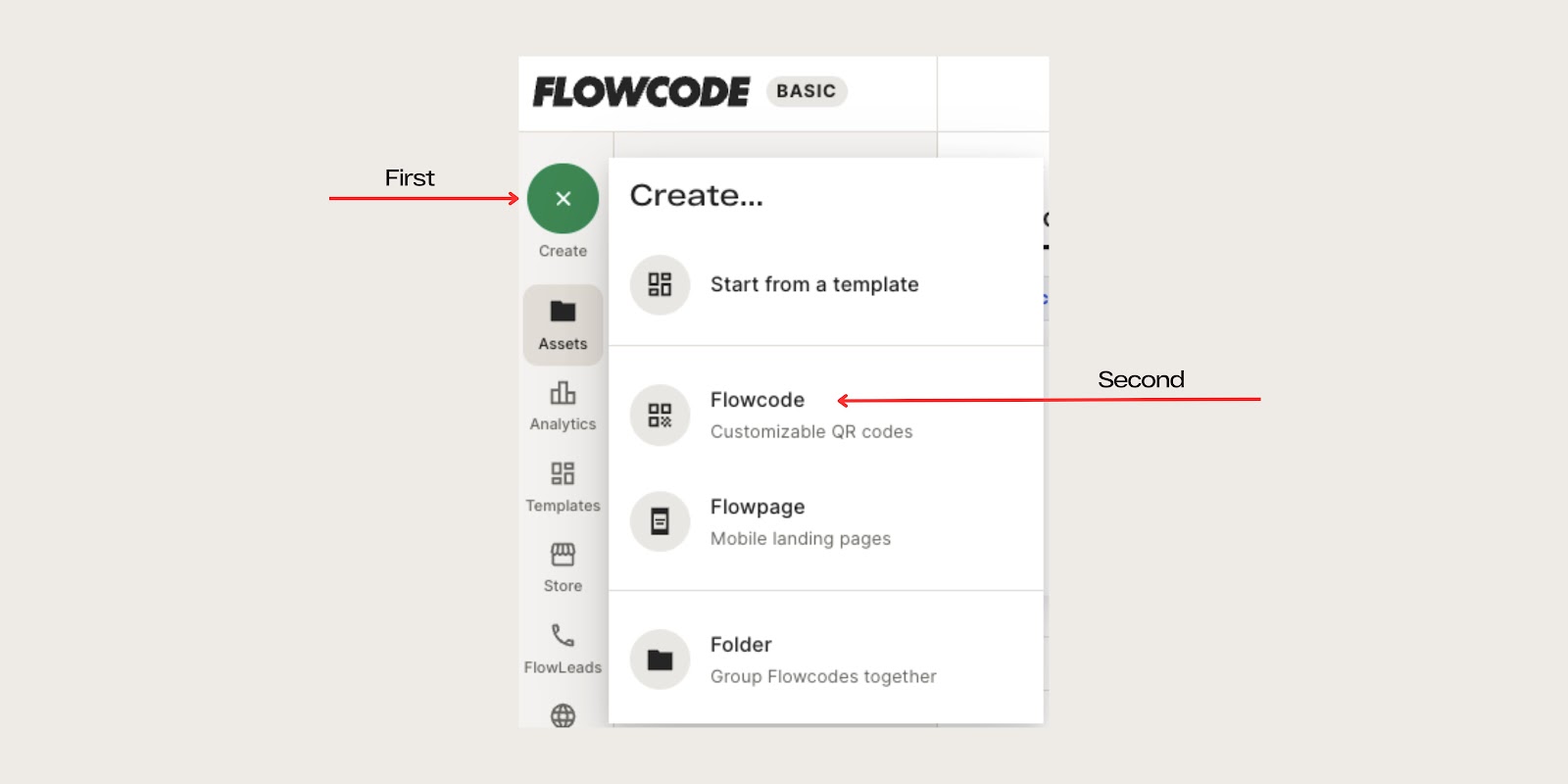This screenshot has width=1568, height=784.
Task: Click Customizable QR codes text
Action: [811, 431]
